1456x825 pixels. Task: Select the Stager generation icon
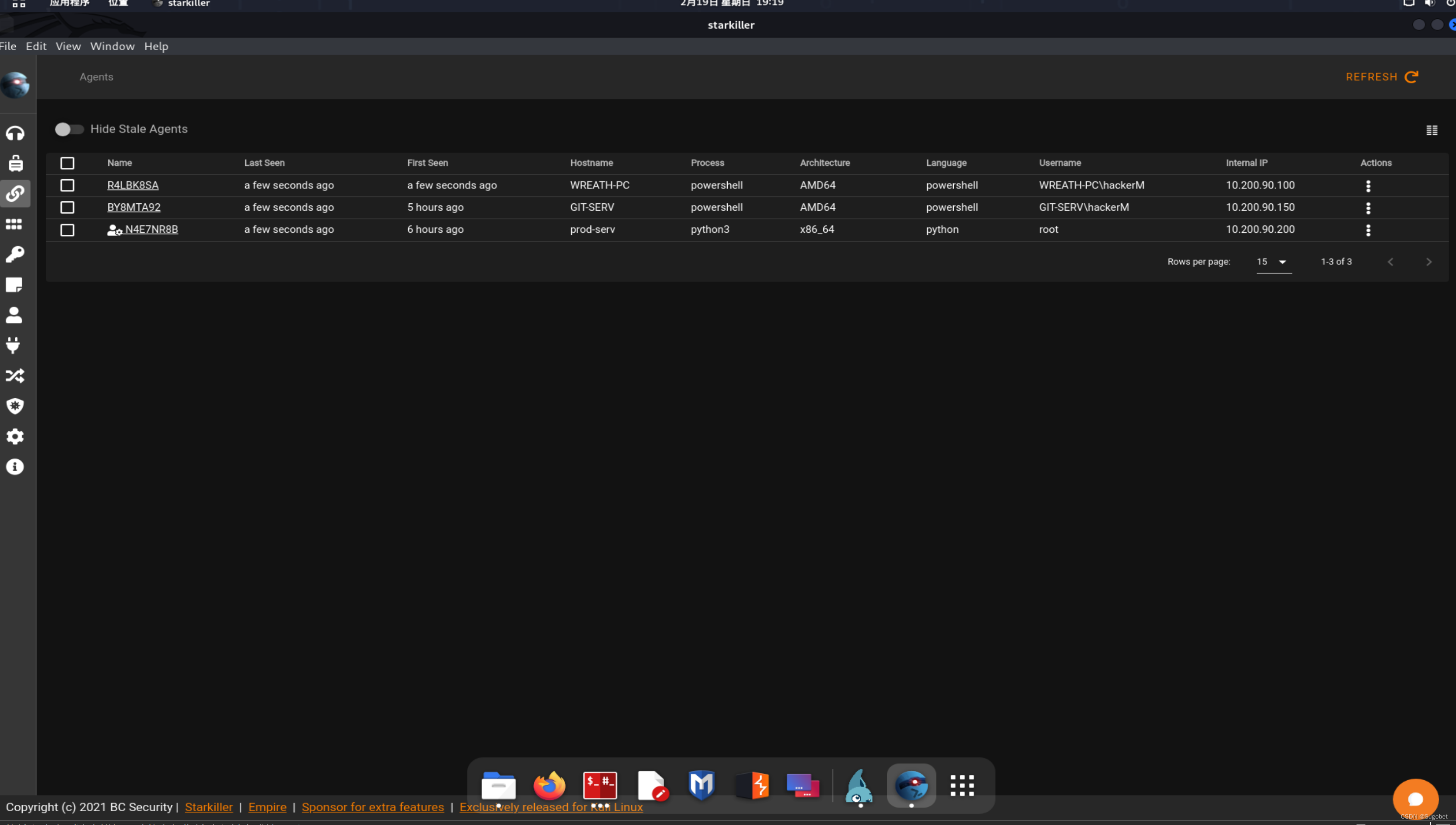[x=14, y=163]
